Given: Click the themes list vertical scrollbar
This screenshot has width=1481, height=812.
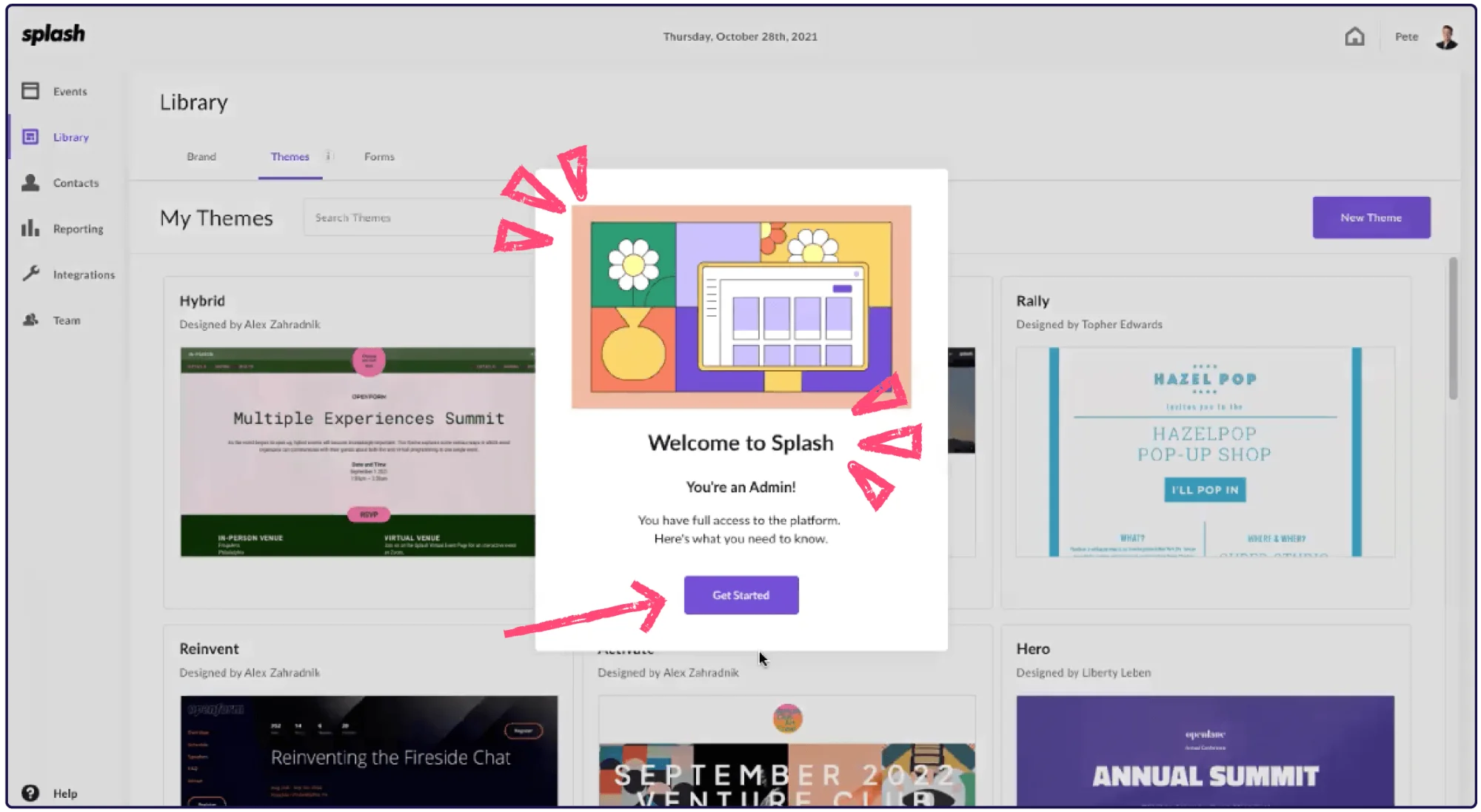Looking at the screenshot, I should click(1453, 329).
